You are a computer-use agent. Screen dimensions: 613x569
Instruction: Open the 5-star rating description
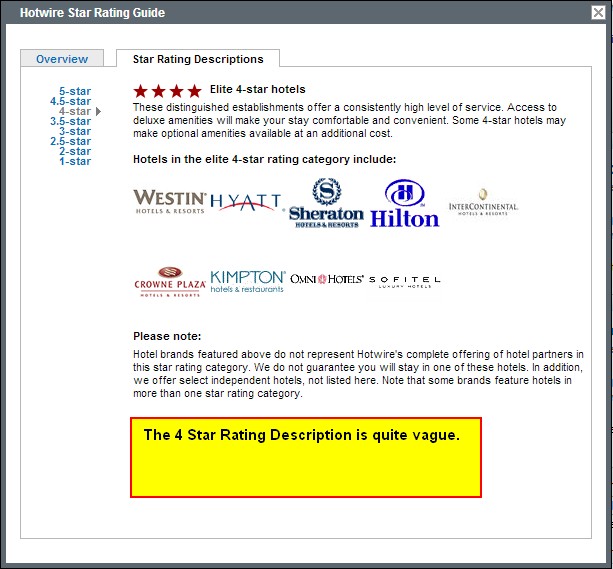tap(75, 91)
